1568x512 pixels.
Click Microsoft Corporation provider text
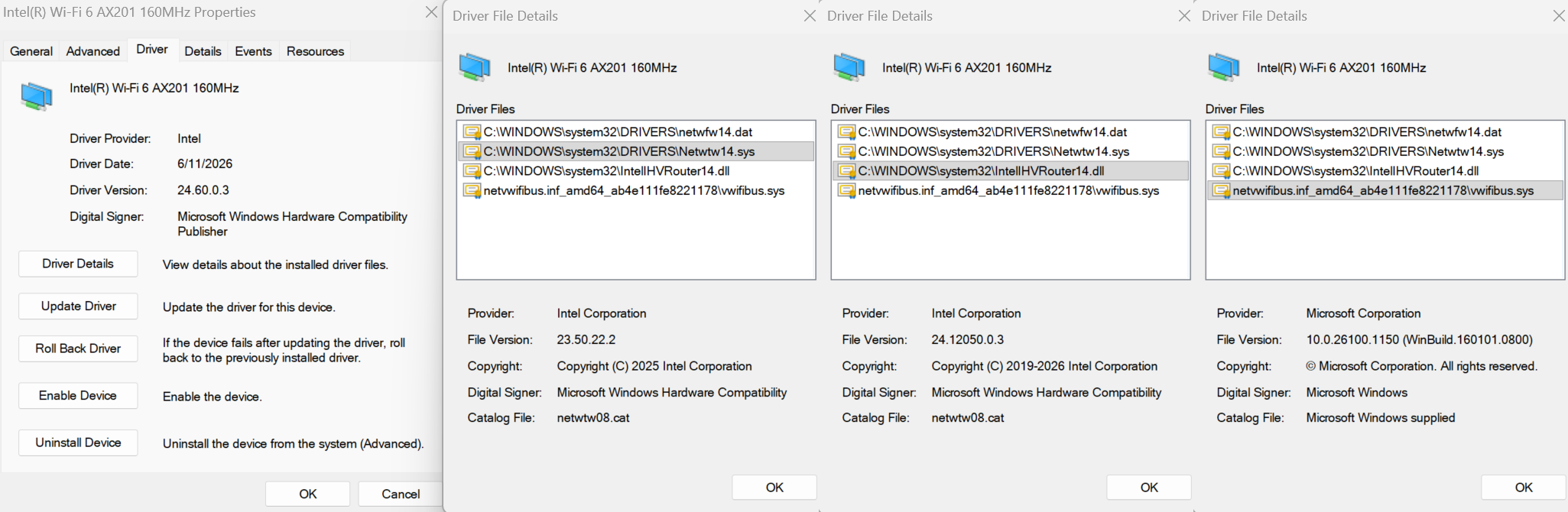point(1363,313)
